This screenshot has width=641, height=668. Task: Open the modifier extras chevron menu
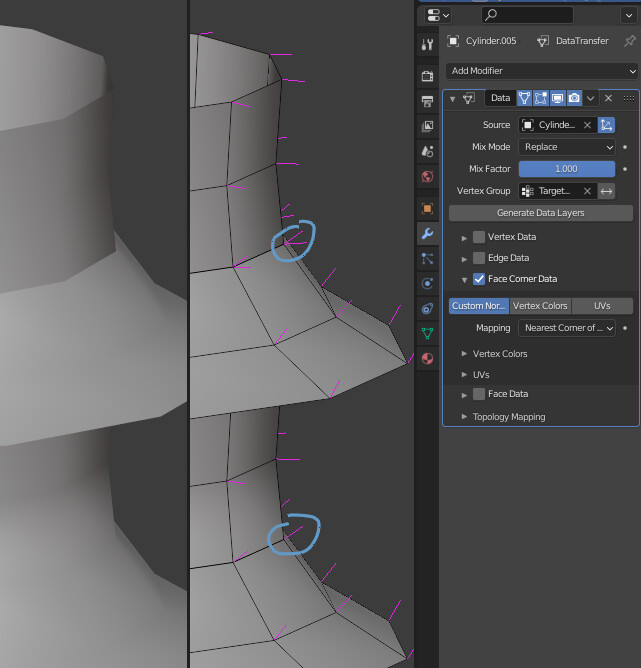click(590, 98)
